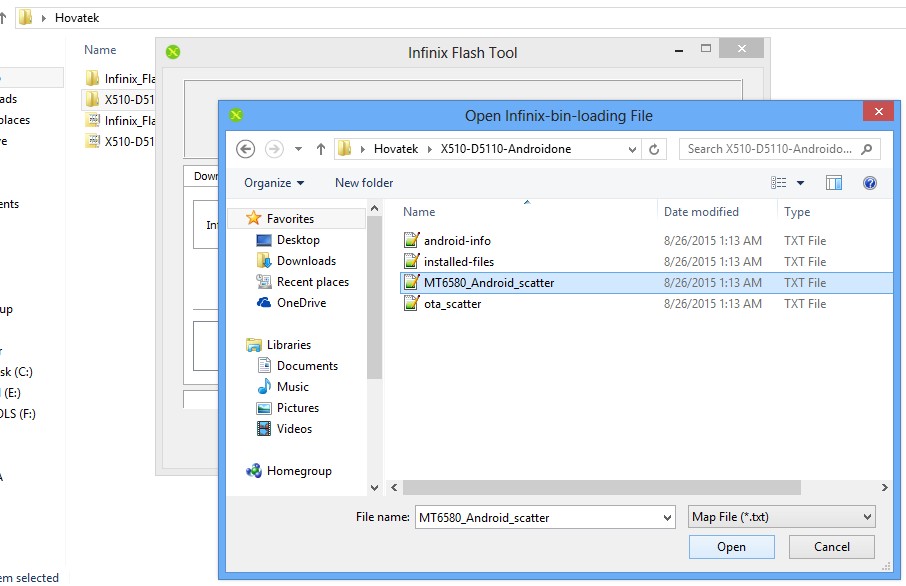The width and height of the screenshot is (906, 586).
Task: Sort files by the Name column
Action: [419, 212]
